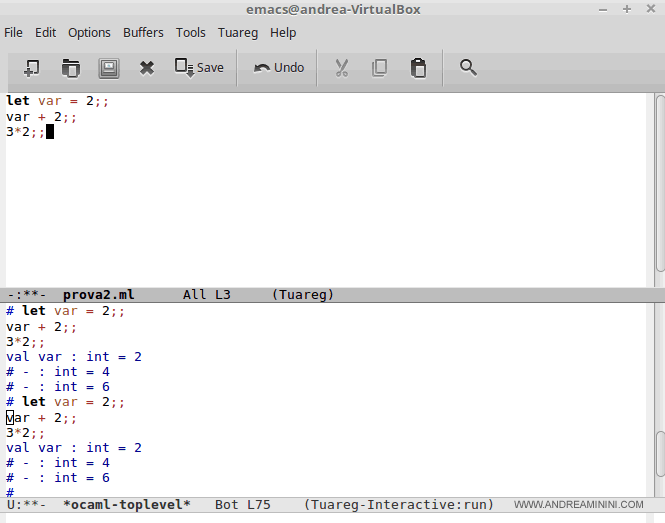Screen dimensions: 665x523
Task: Click the *ocaml-toplevel* buffer name in mode line
Action: click(x=126, y=505)
